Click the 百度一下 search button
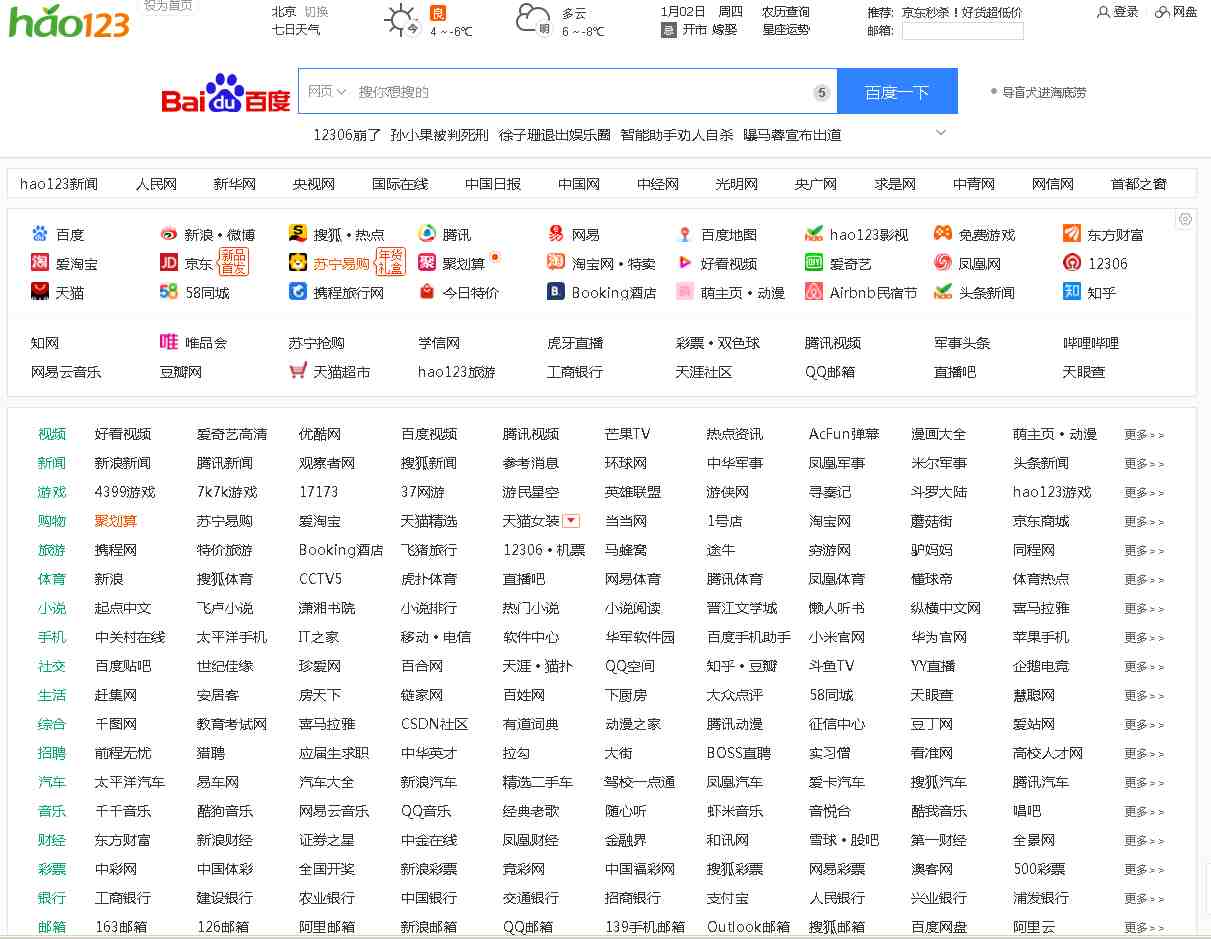 pyautogui.click(x=897, y=90)
